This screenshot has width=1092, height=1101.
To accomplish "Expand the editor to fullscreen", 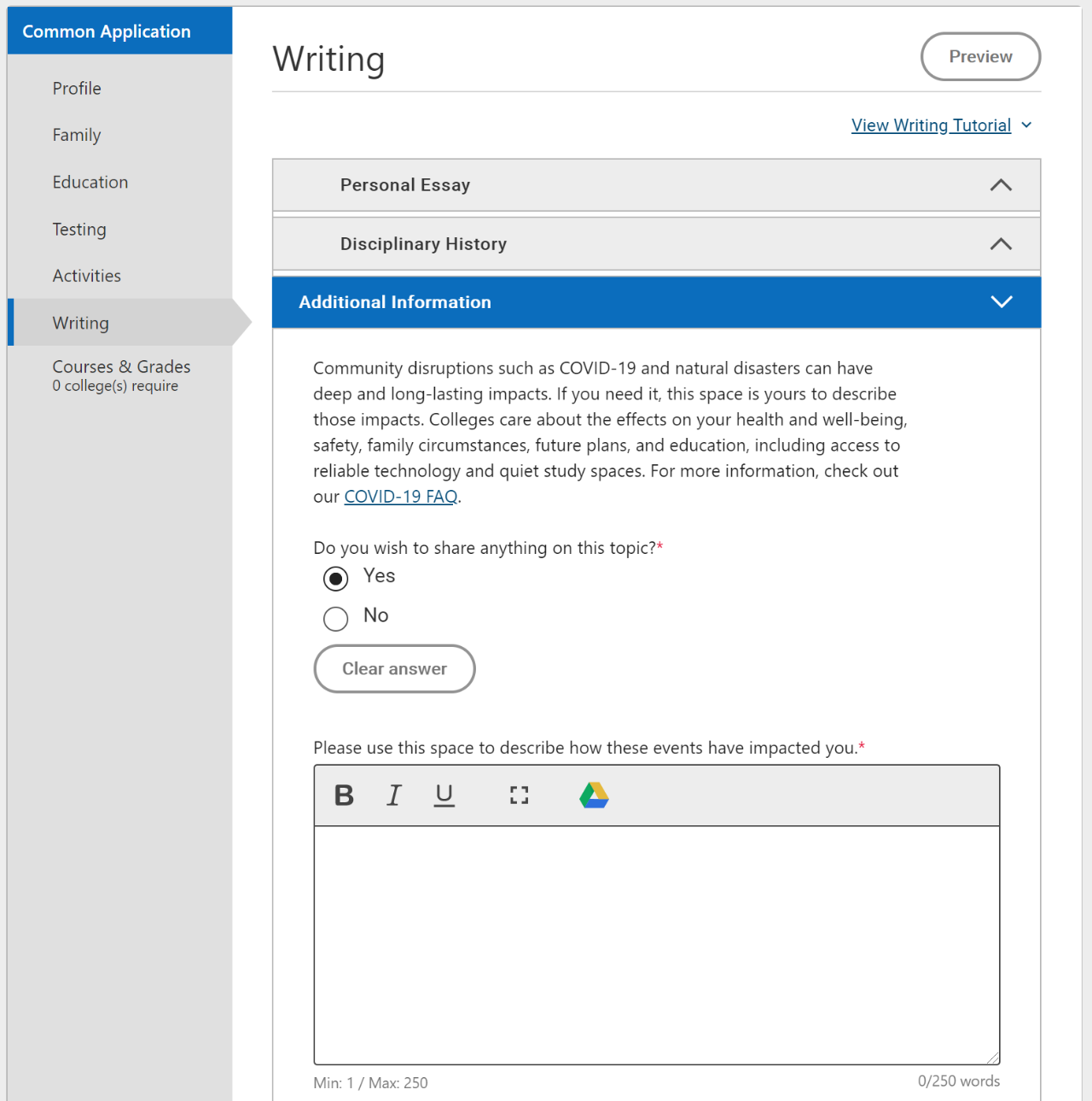I will [519, 795].
